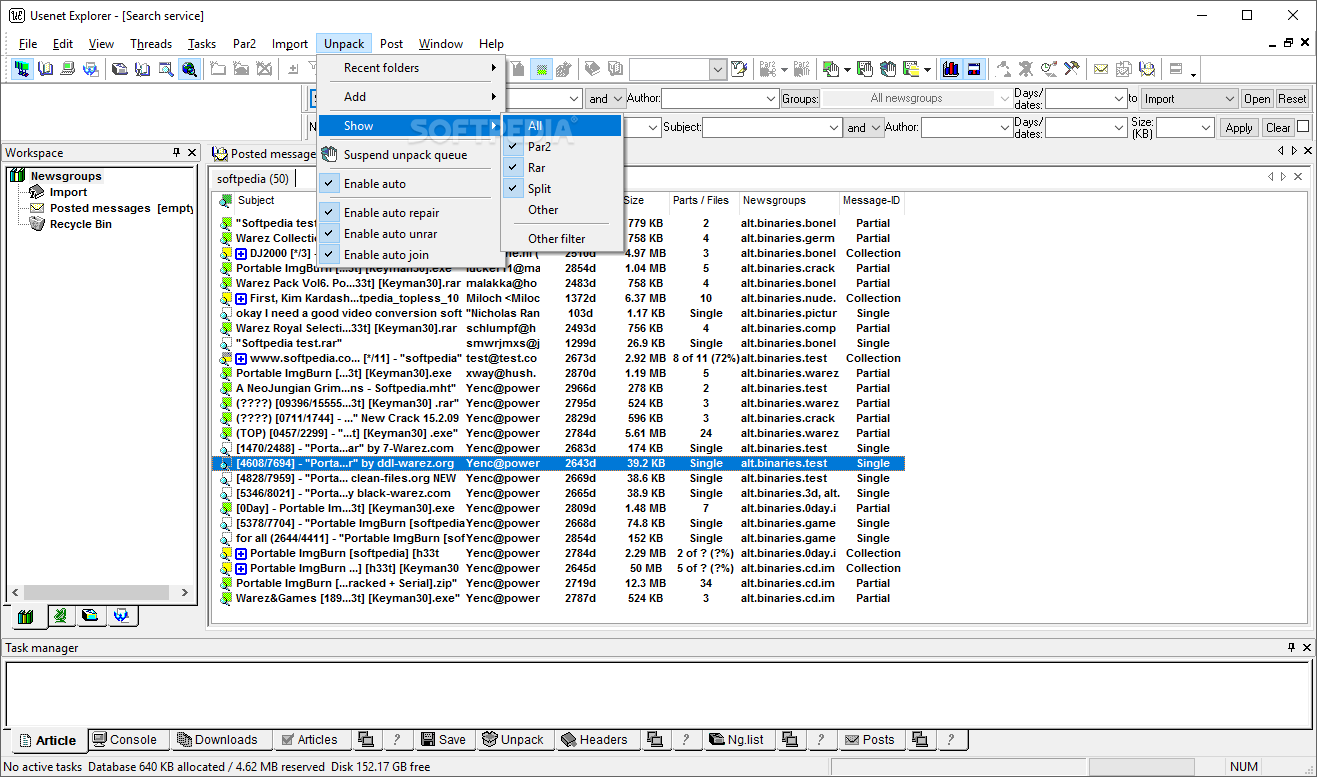Click the blue window toolbar icon
Screen dimensions: 1317x777
pos(974,69)
